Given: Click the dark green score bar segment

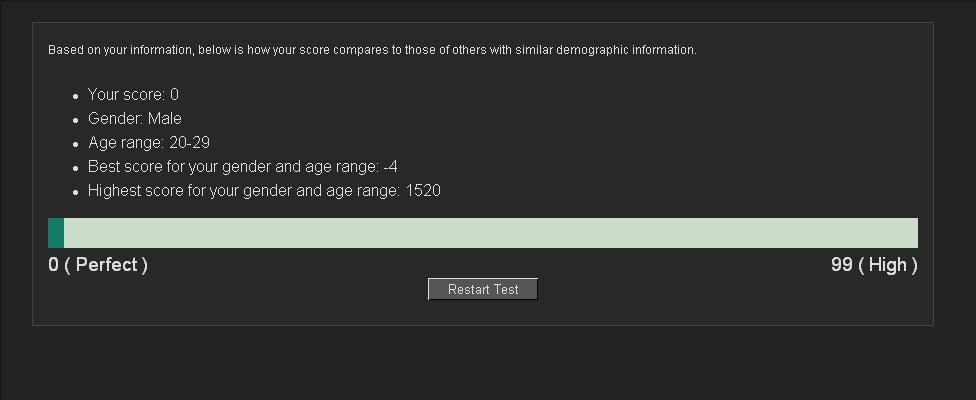Looking at the screenshot, I should pyautogui.click(x=56, y=233).
